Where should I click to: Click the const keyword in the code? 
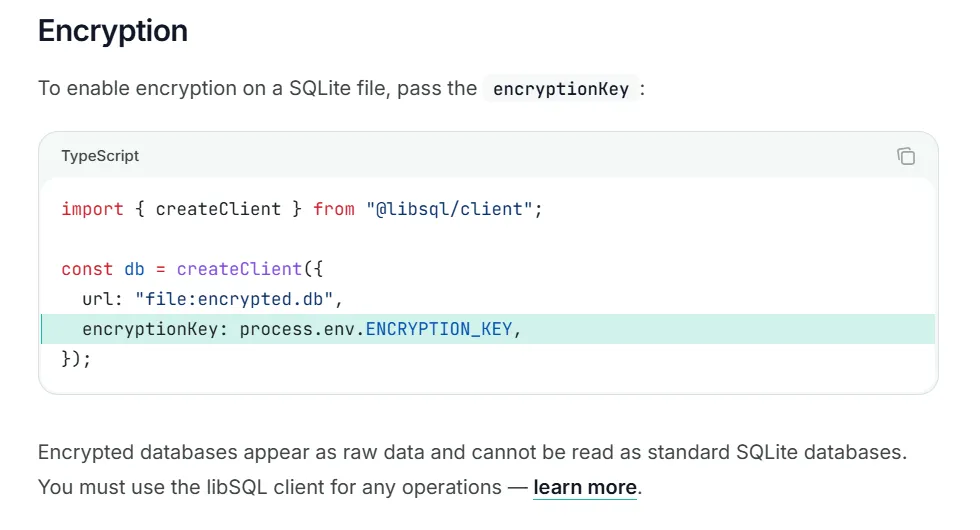click(87, 269)
